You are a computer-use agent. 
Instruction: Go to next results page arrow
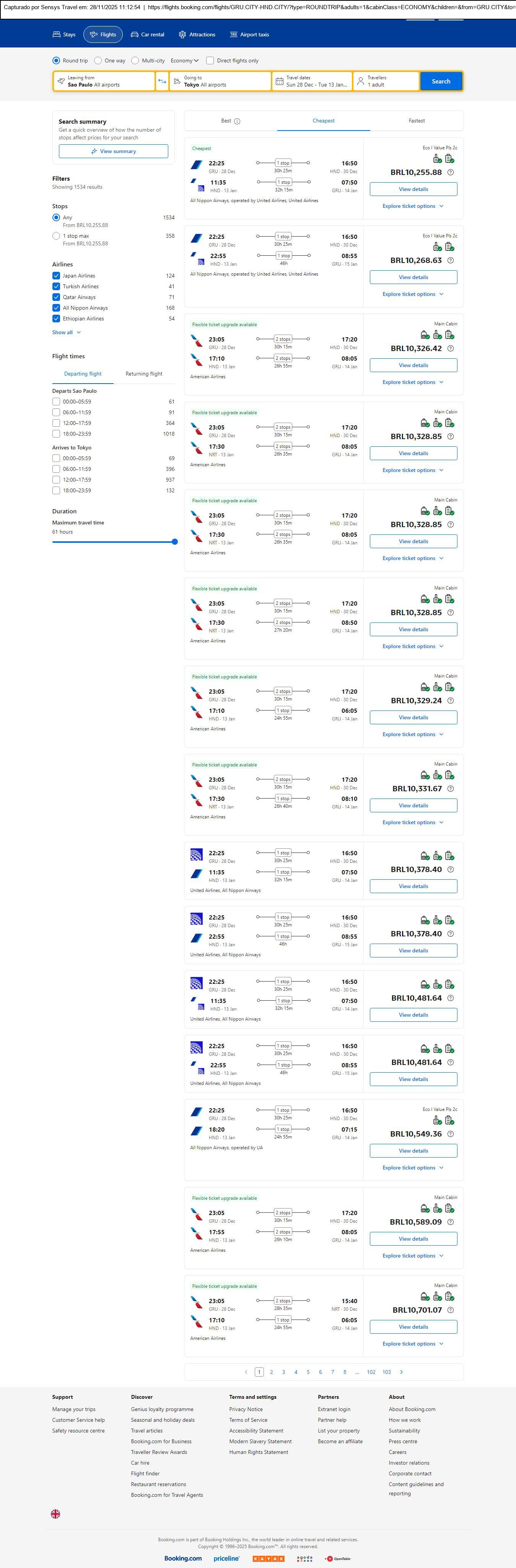pos(401,1372)
